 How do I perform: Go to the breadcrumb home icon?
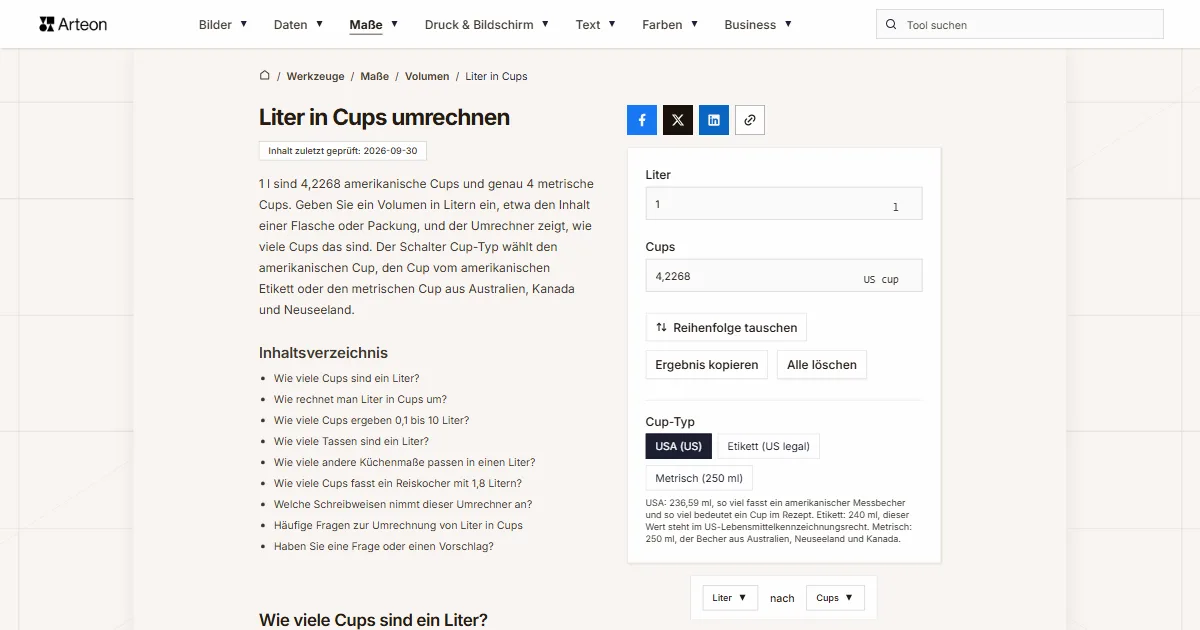(265, 76)
